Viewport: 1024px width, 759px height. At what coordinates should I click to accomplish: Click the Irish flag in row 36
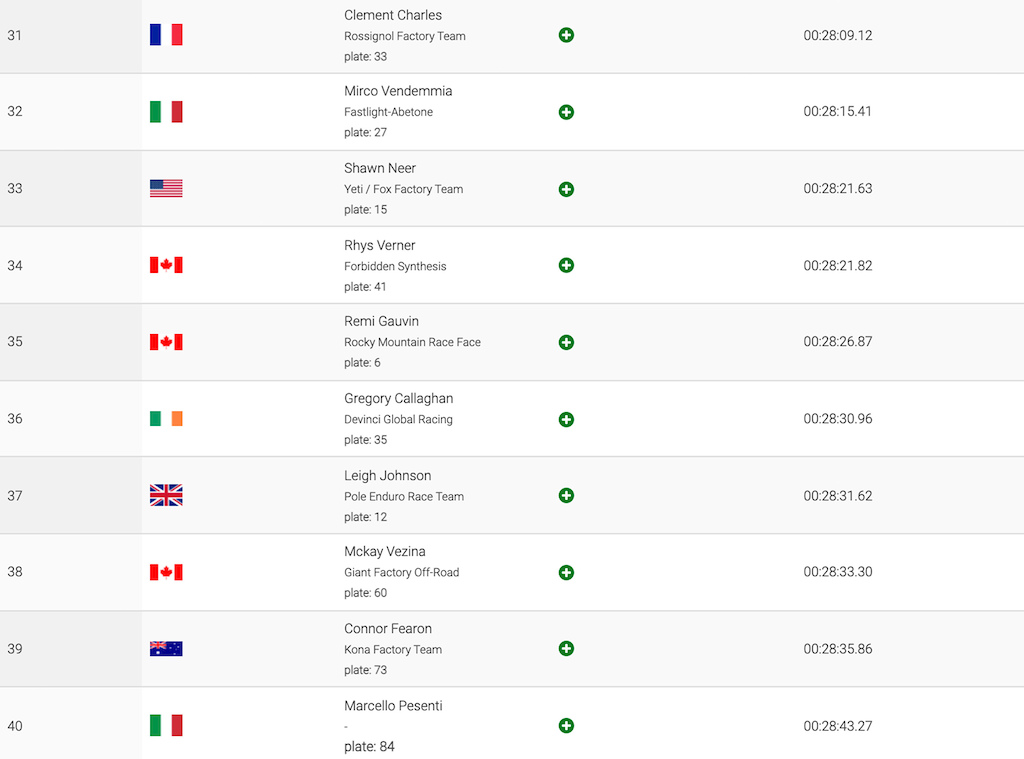coord(166,419)
